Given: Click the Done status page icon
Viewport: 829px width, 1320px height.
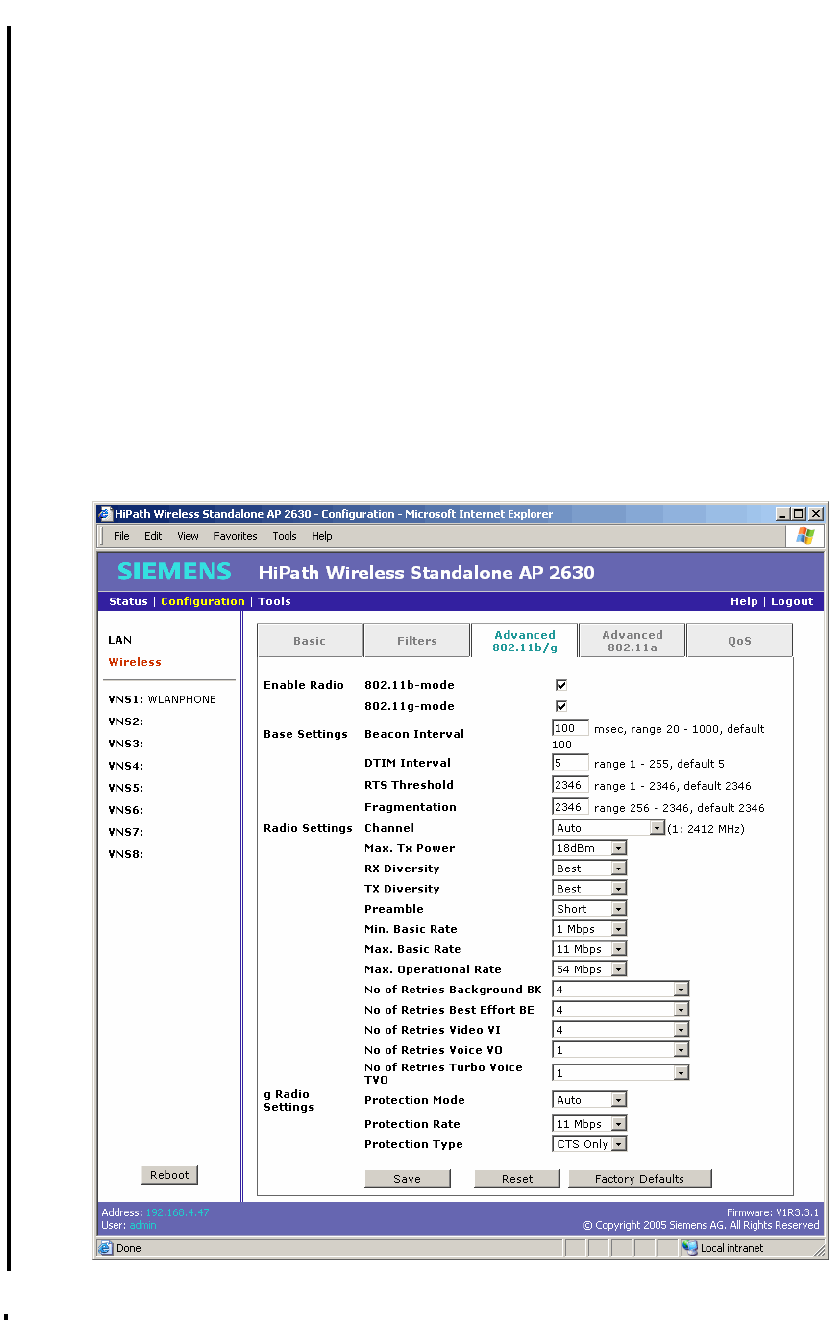Looking at the screenshot, I should click(x=106, y=1248).
